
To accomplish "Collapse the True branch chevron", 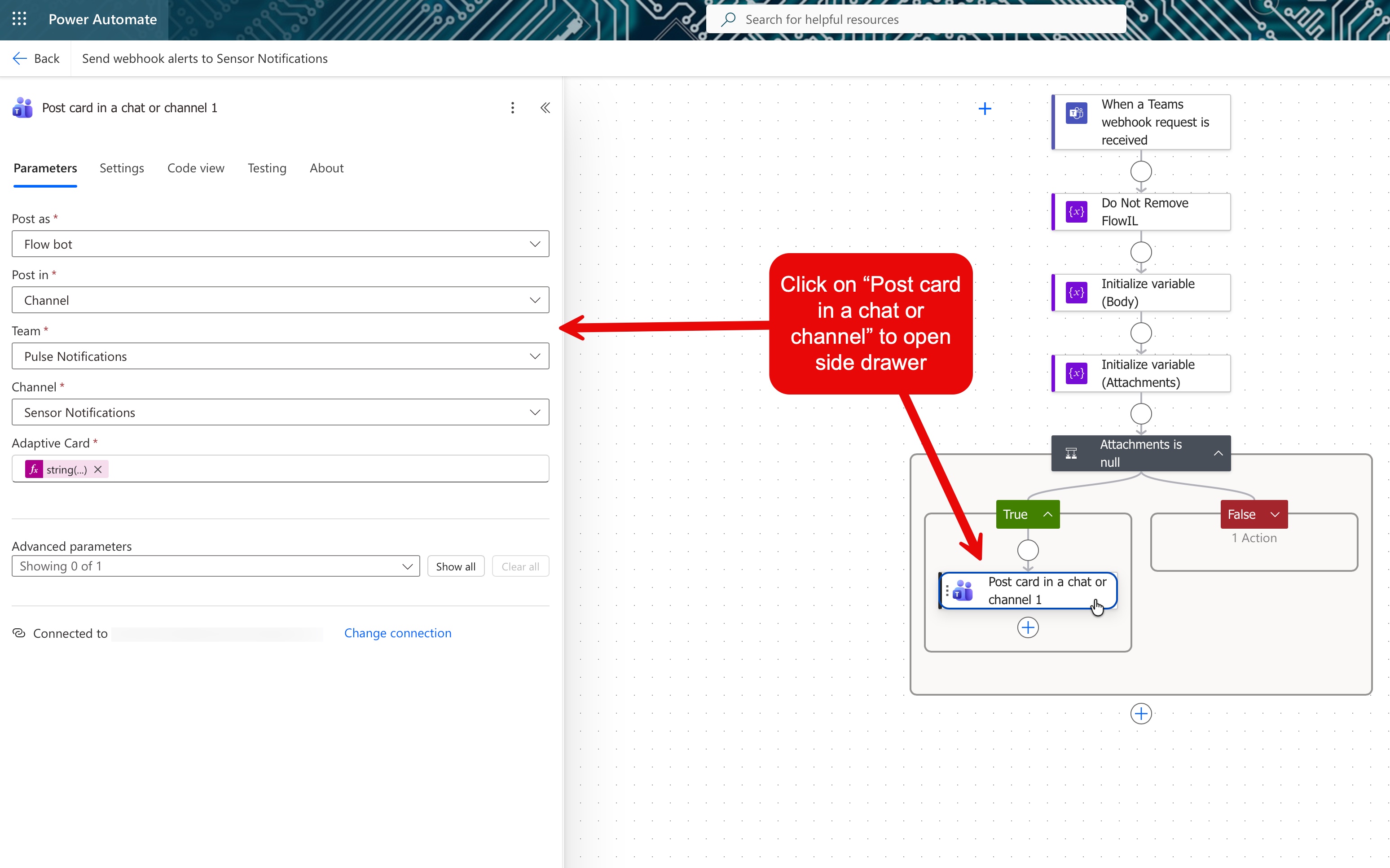I will [1047, 514].
